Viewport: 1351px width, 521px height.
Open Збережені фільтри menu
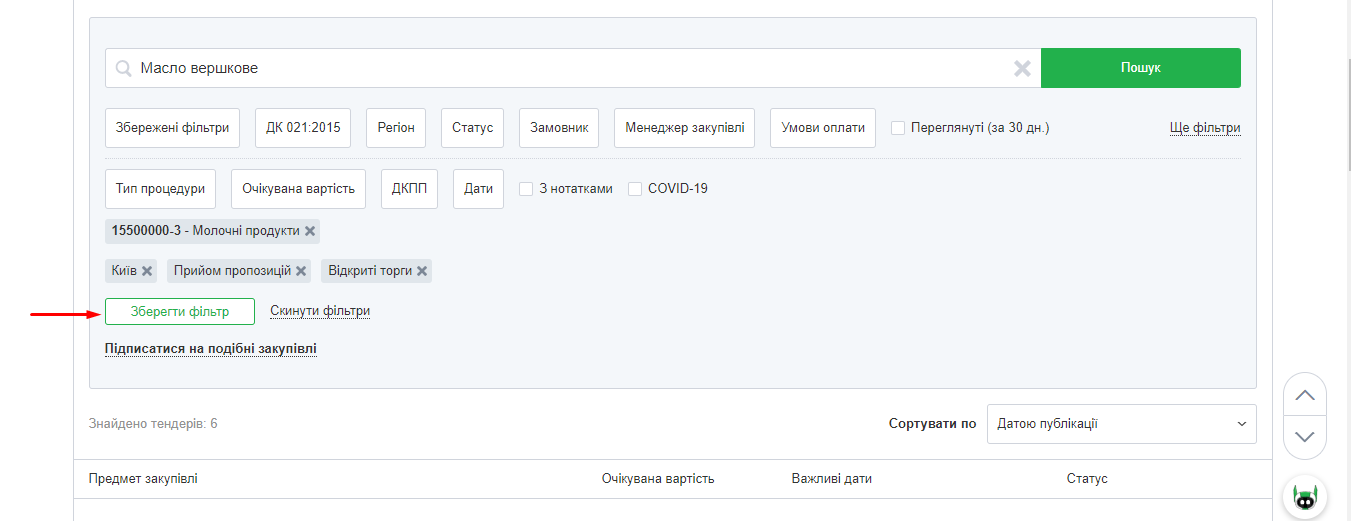tap(172, 128)
